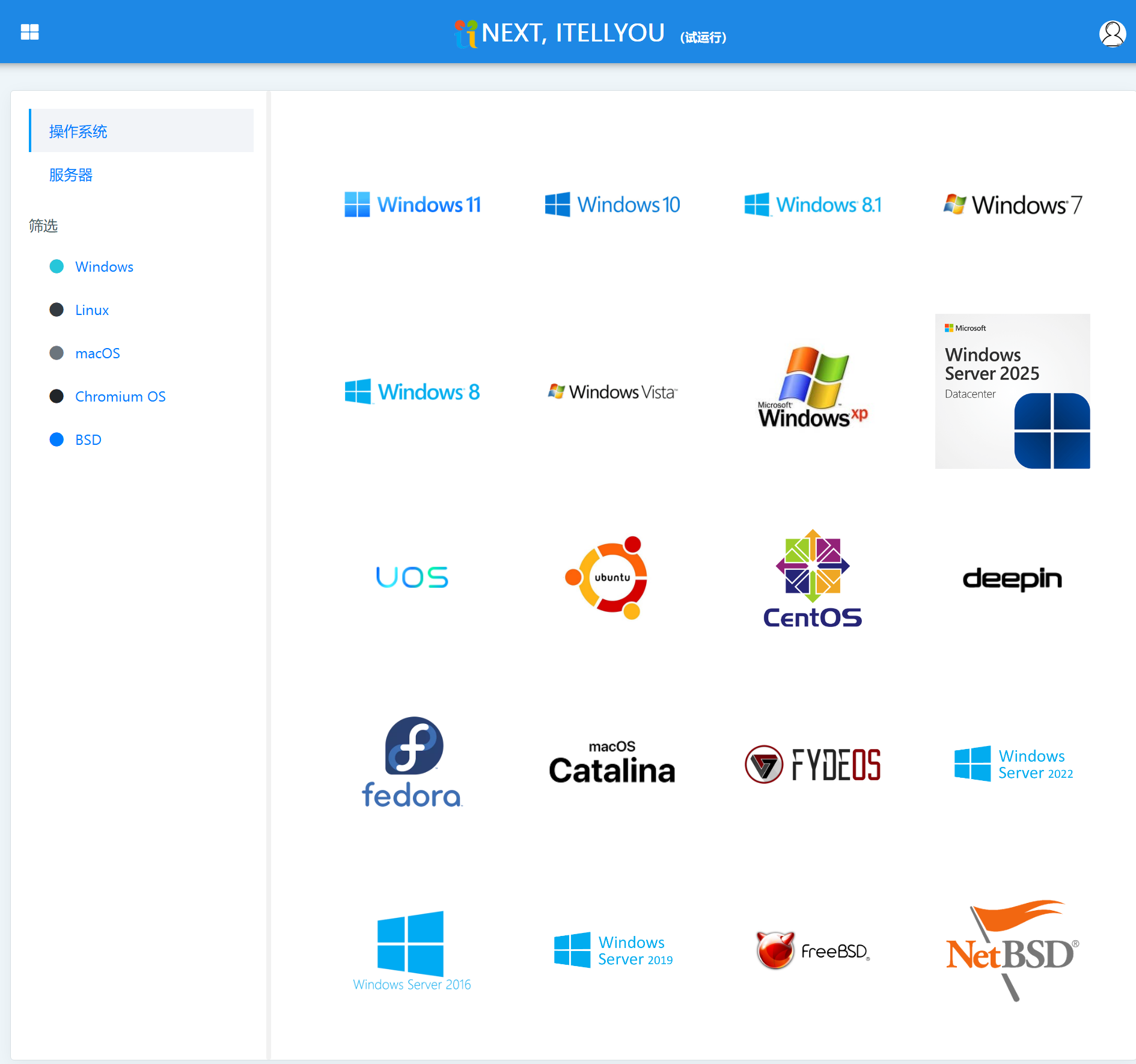Open the Fedora logo tile
1136x1064 pixels.
click(412, 762)
